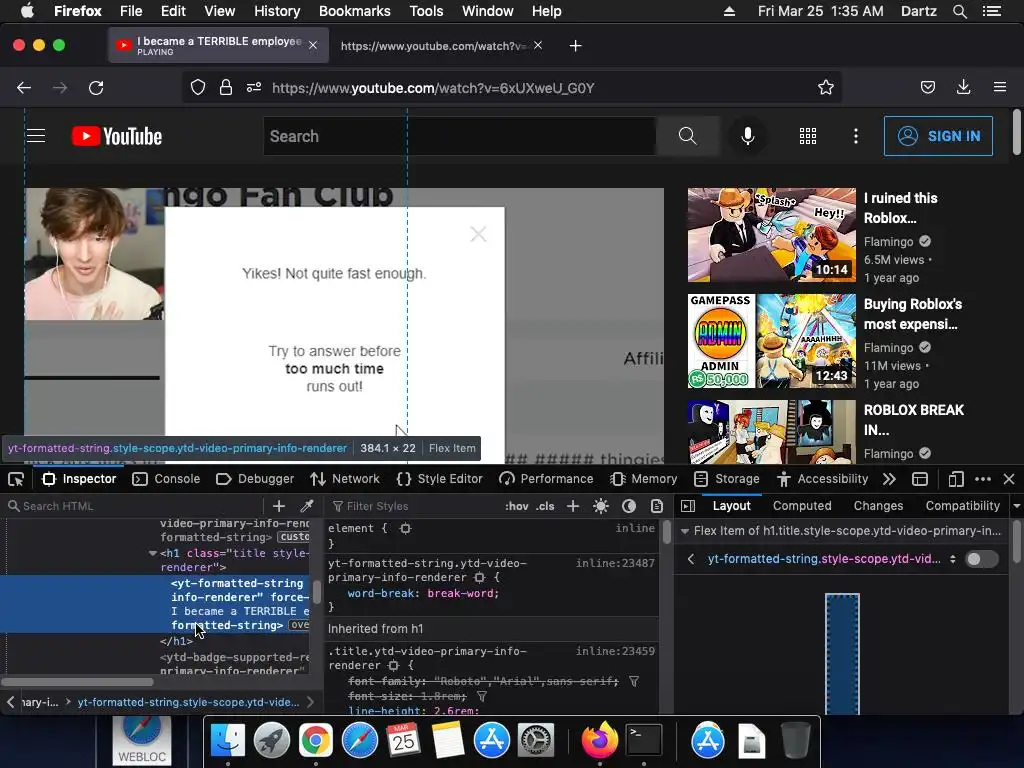Switch to the Debugger tab
The width and height of the screenshot is (1024, 768).
pyautogui.click(x=255, y=479)
